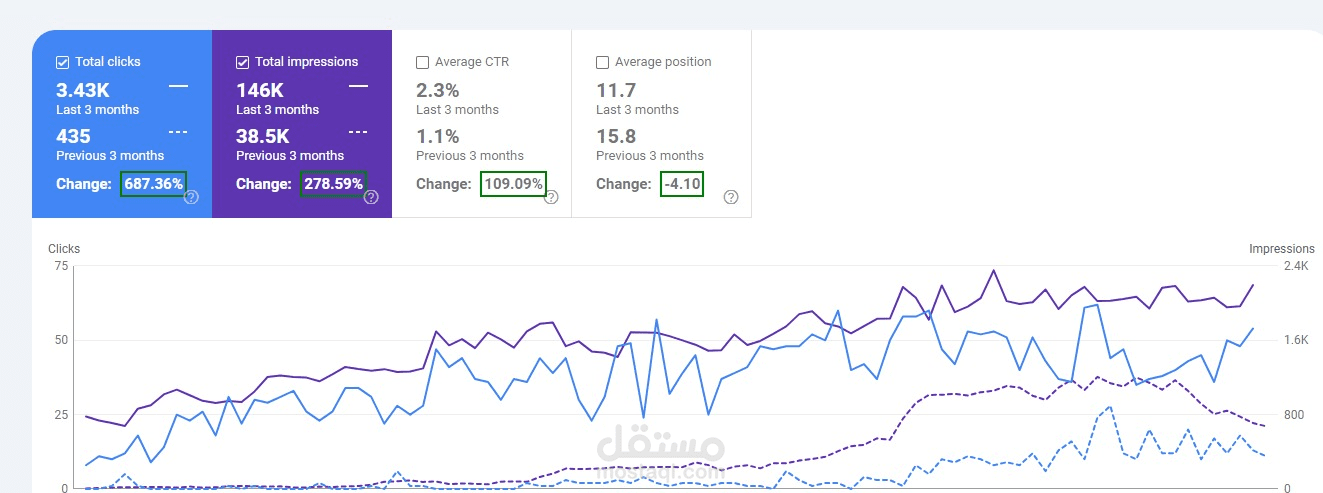
Task: Click the -4.10 change value
Action: click(x=681, y=184)
